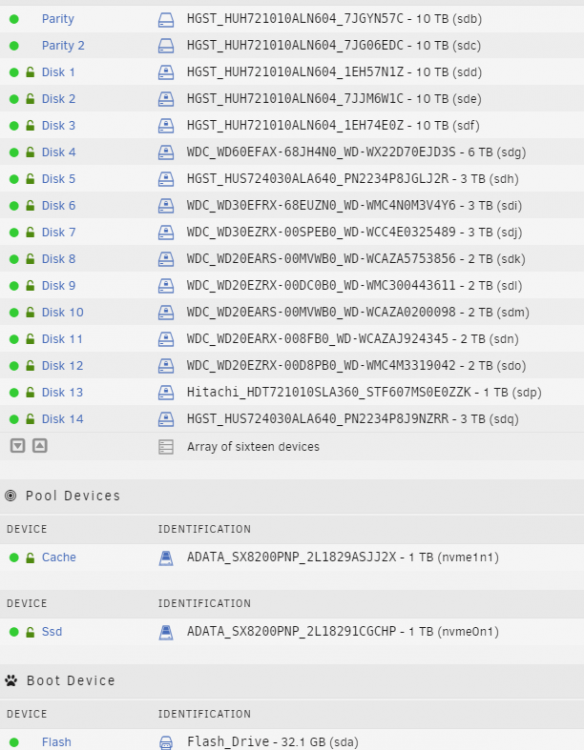This screenshot has height=750, width=584.
Task: Click the green lock on Cache
Action: (x=30, y=558)
